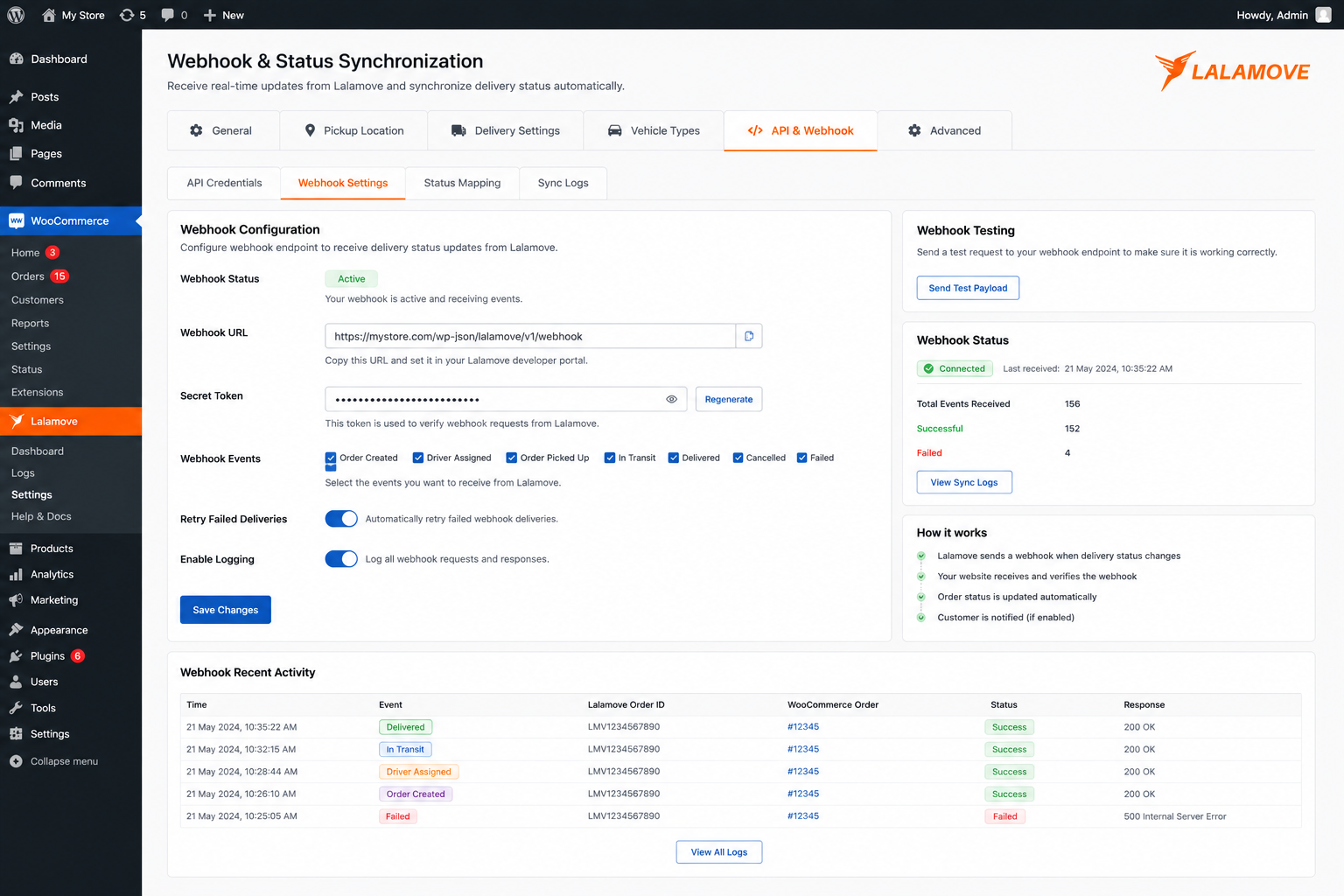
Task: Uncheck the In Transit event
Action: [x=610, y=458]
